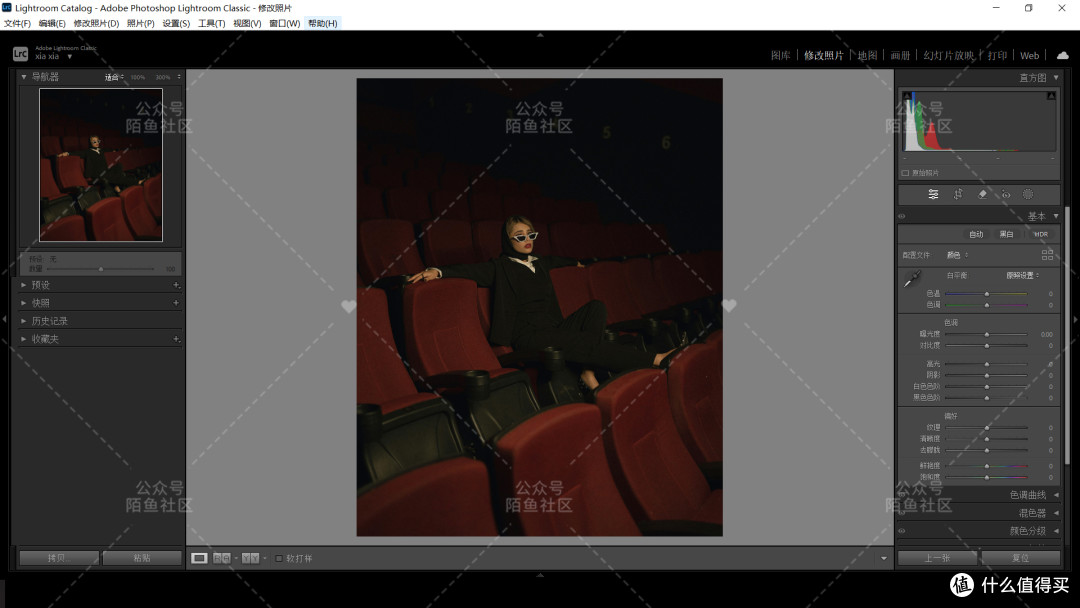Viewport: 1080px width, 608px height.
Task: Collapse the right panel group arrow
Action: point(1075,319)
